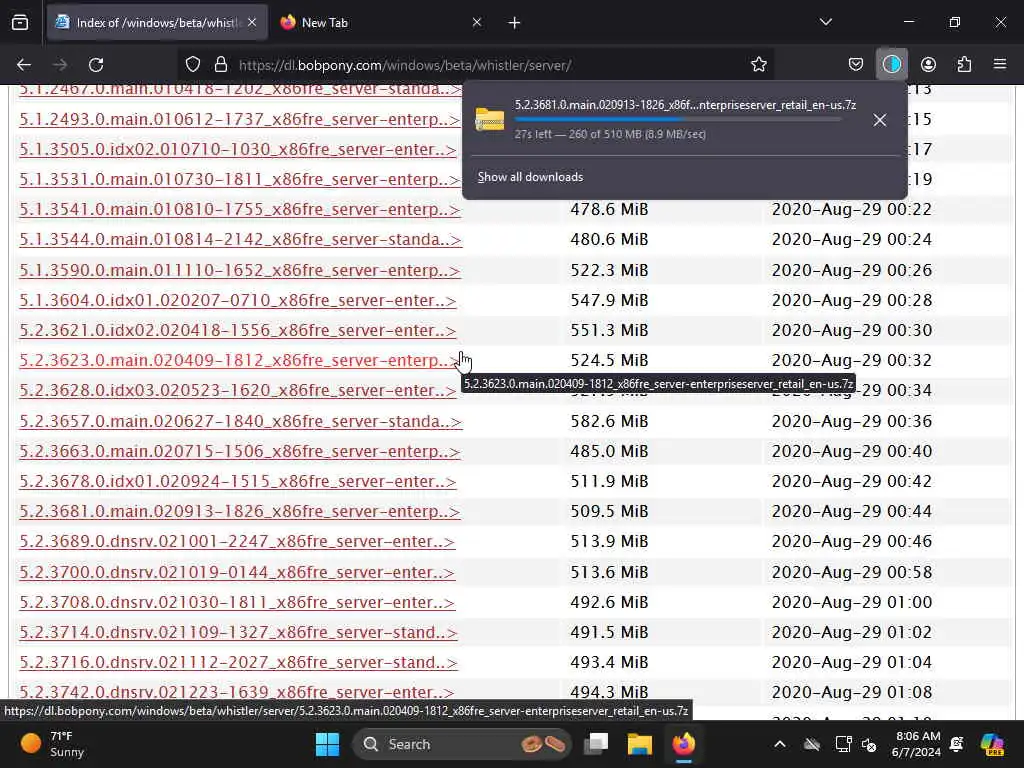
Task: Click the notification bell icon in tray
Action: click(x=957, y=744)
